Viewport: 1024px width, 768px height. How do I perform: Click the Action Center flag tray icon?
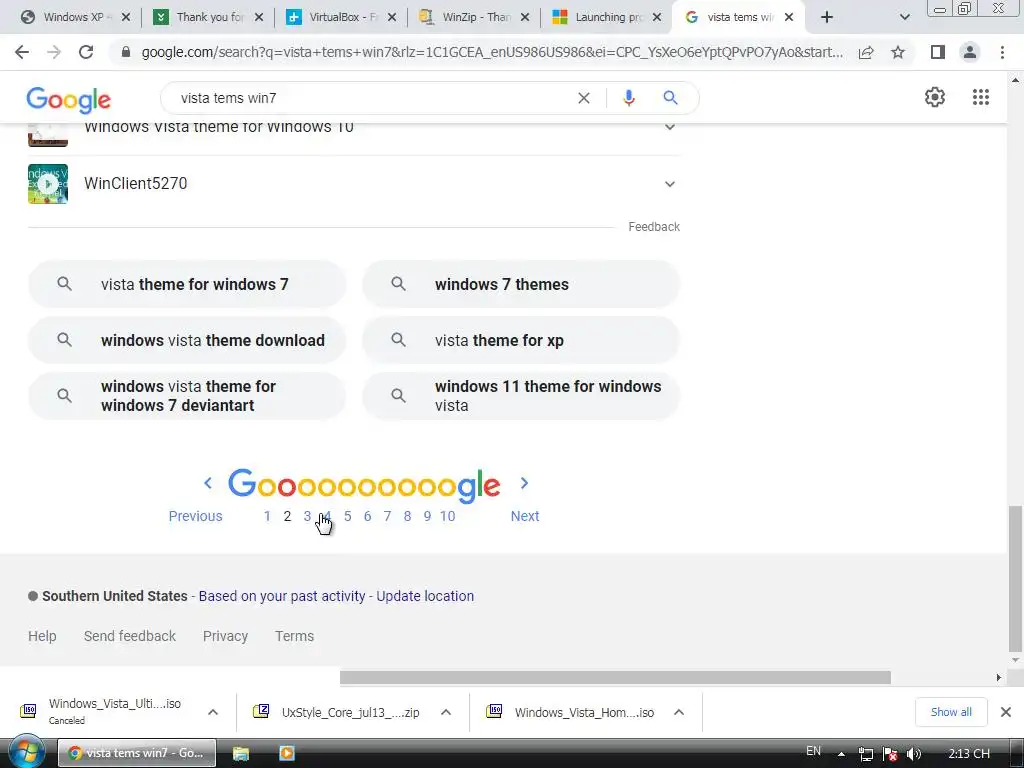(889, 754)
